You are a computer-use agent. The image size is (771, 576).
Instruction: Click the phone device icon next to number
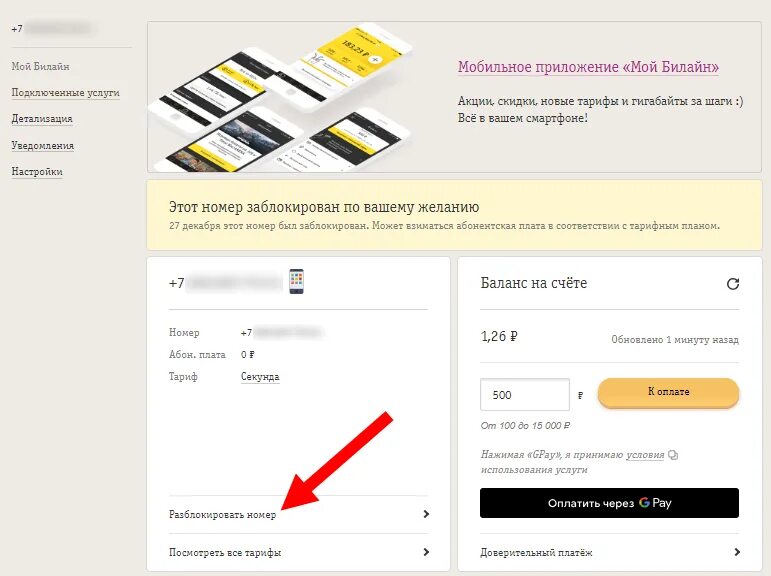click(296, 281)
